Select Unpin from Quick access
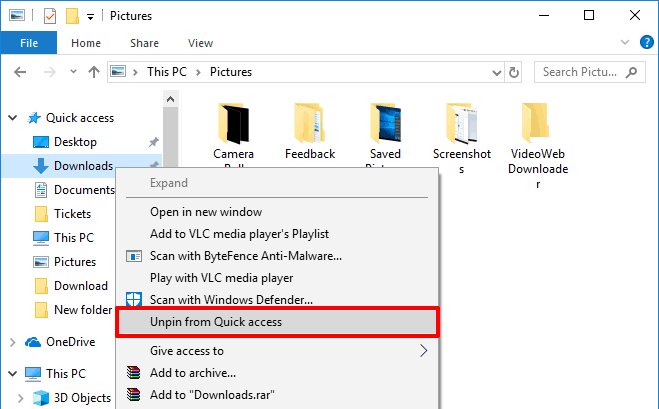The image size is (659, 409). 216,322
